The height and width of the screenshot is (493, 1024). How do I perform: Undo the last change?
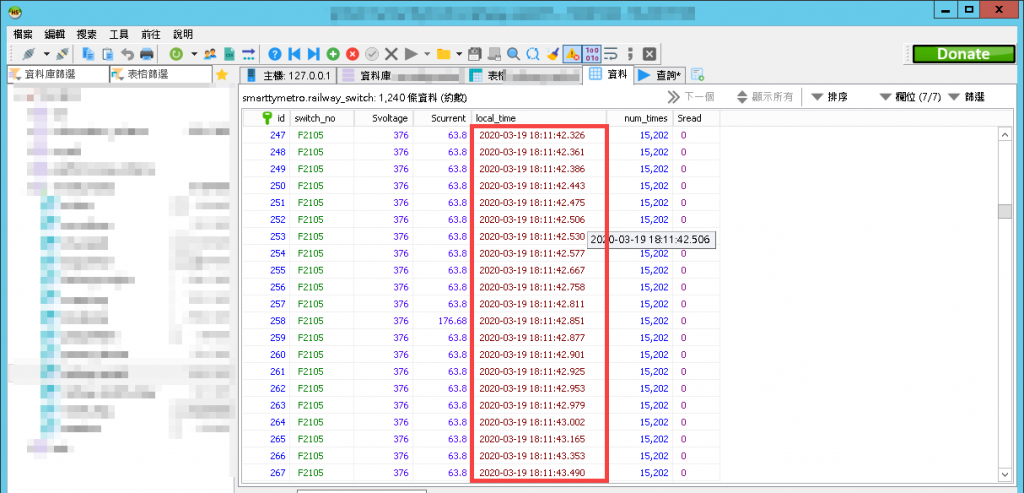click(x=127, y=54)
